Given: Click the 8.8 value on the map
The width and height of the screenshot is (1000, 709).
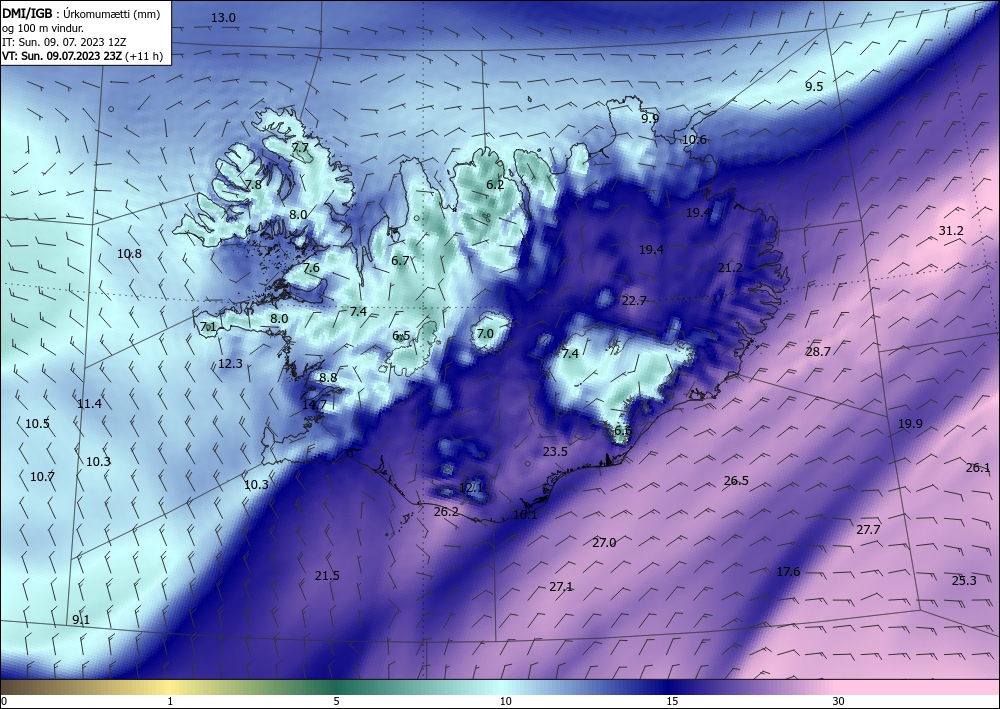Looking at the screenshot, I should pos(328,378).
